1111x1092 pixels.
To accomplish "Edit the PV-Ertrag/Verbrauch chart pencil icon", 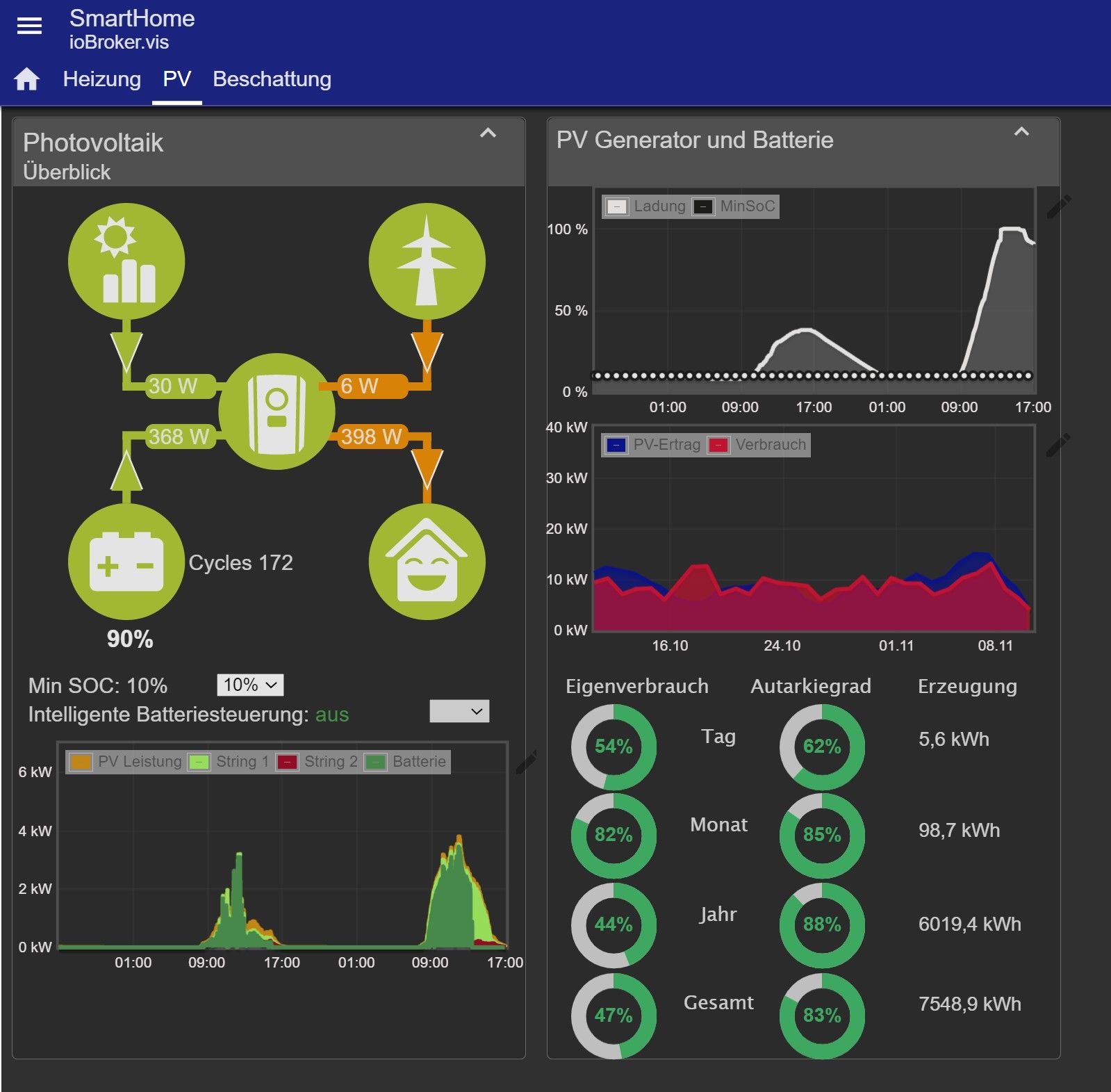I will pyautogui.click(x=1058, y=445).
